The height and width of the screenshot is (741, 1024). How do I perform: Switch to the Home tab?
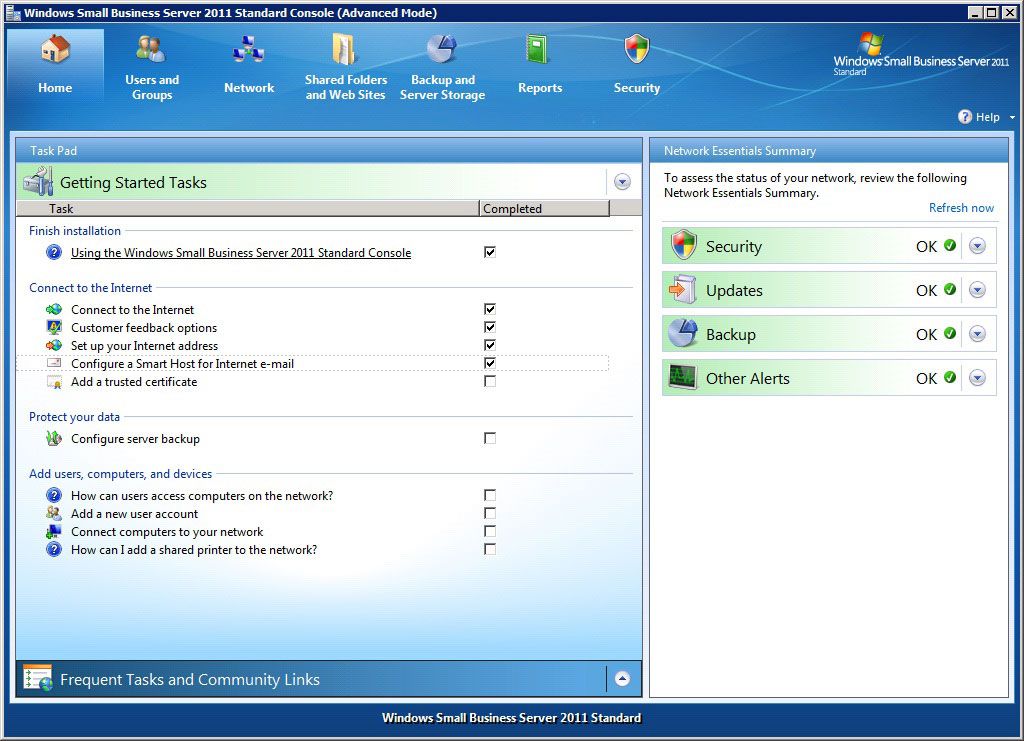point(55,65)
